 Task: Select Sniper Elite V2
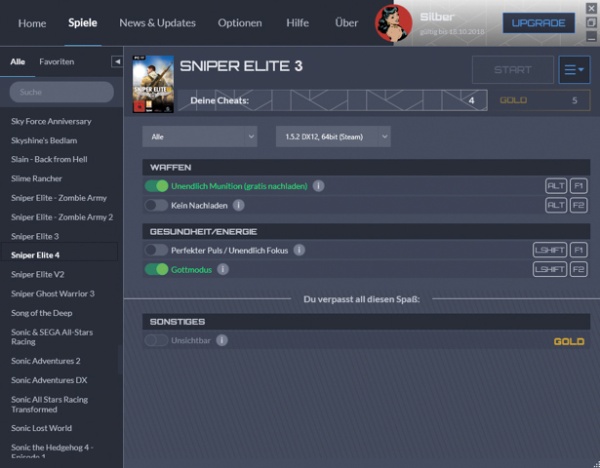(x=38, y=274)
